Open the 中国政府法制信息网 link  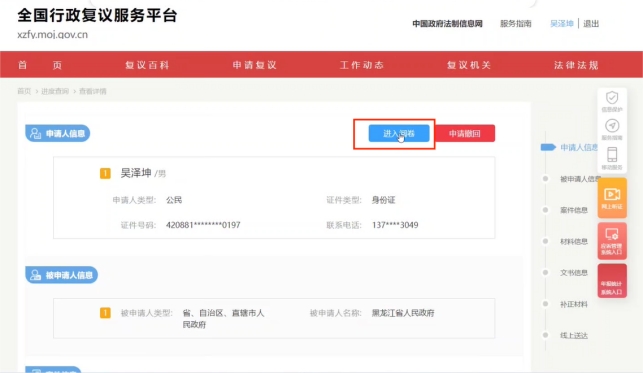(x=447, y=24)
